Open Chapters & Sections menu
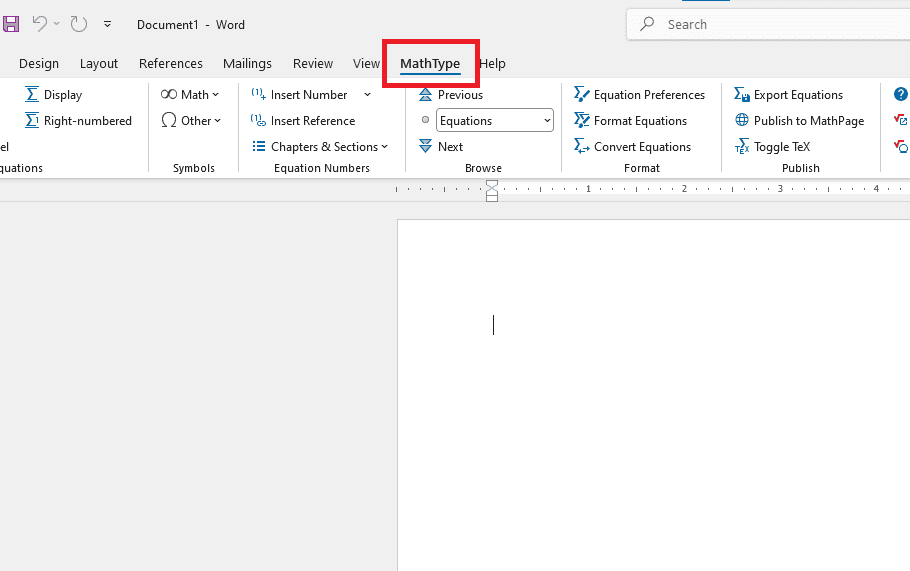The height and width of the screenshot is (571, 910). (320, 147)
